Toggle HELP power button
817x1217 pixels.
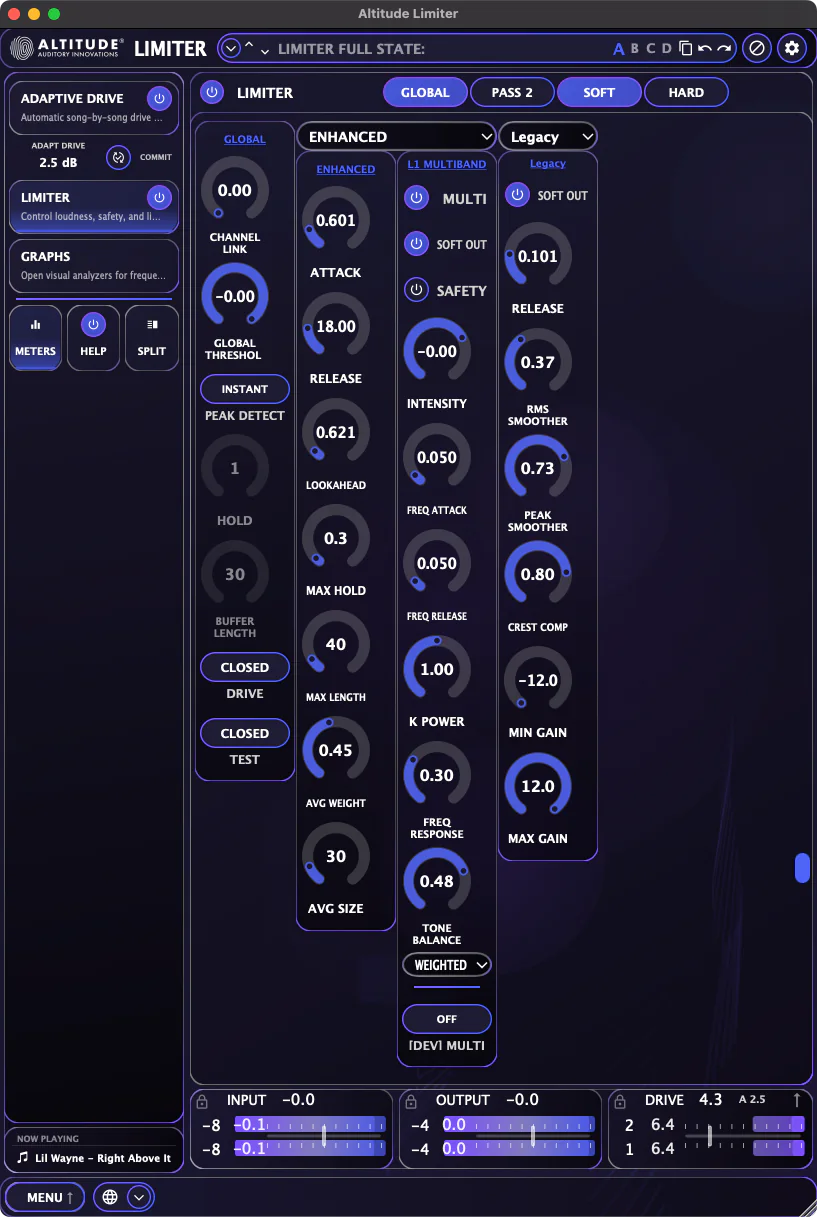93,324
